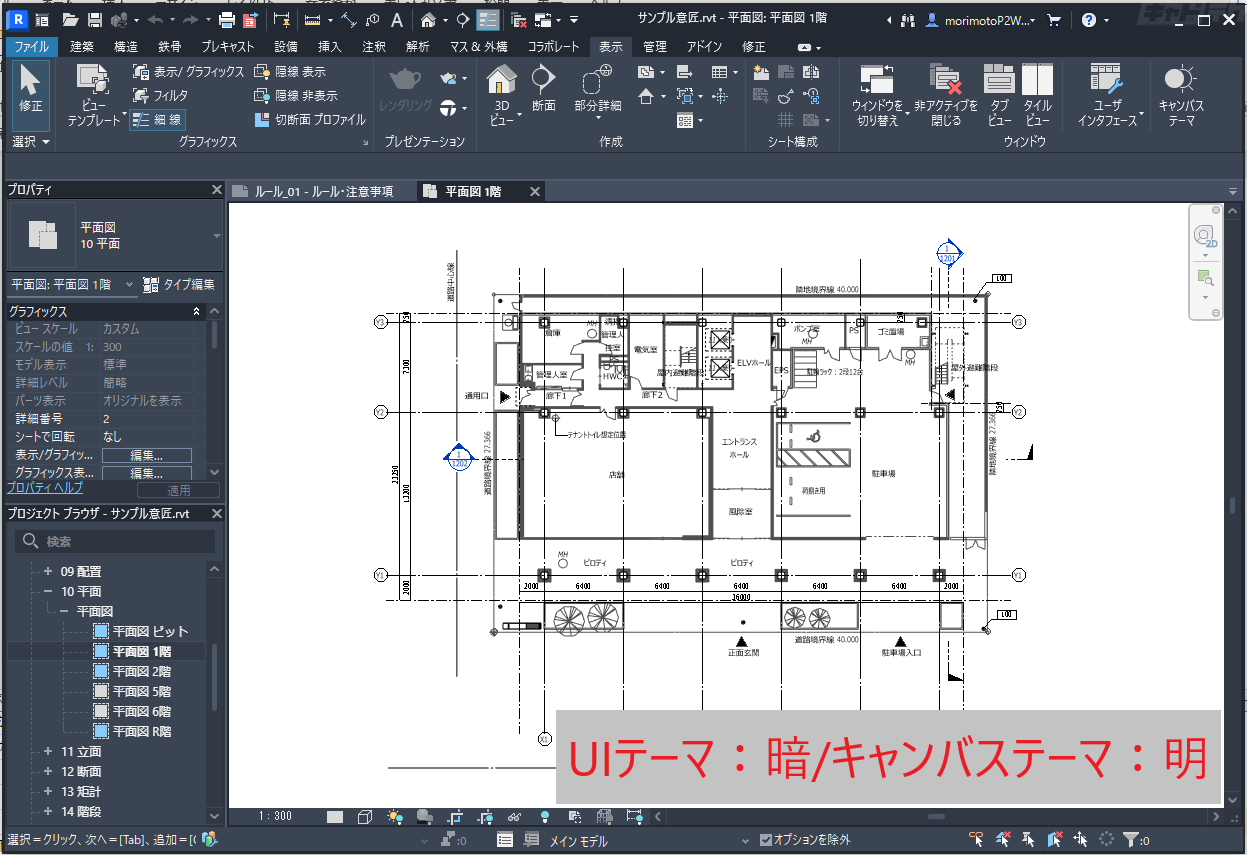Click 編集 button for グラフィックス表 row

147,473
